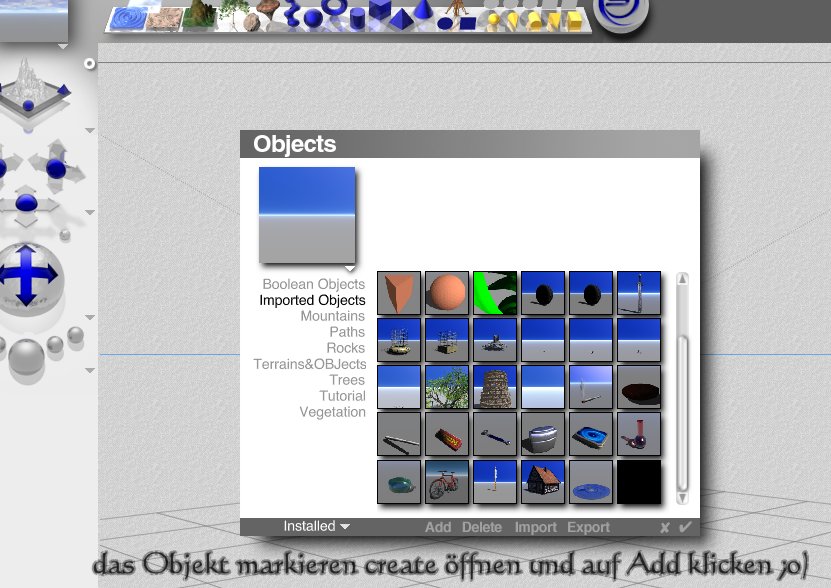The height and width of the screenshot is (588, 831).
Task: Open the options triangle beside the trackball
Action: point(90,317)
